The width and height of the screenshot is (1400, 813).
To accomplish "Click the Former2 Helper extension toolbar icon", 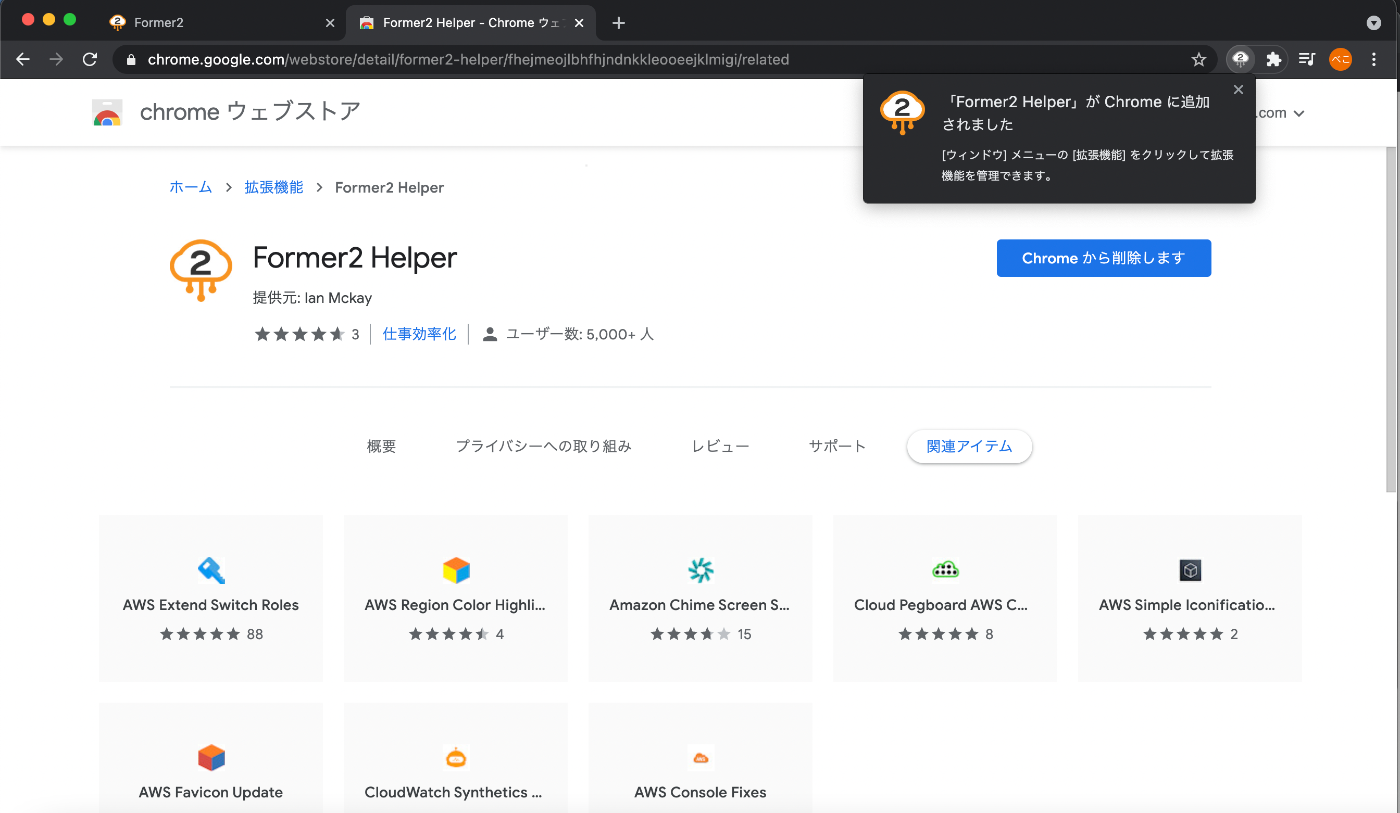I will [1240, 59].
